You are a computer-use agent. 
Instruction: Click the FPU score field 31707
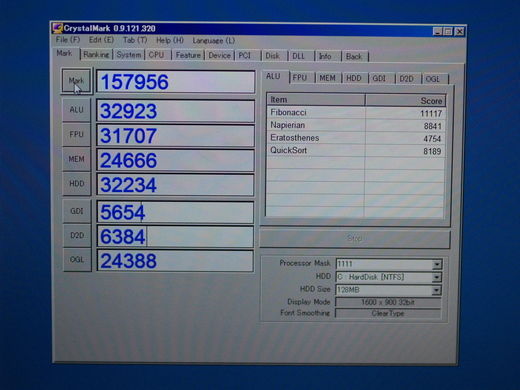(x=175, y=135)
